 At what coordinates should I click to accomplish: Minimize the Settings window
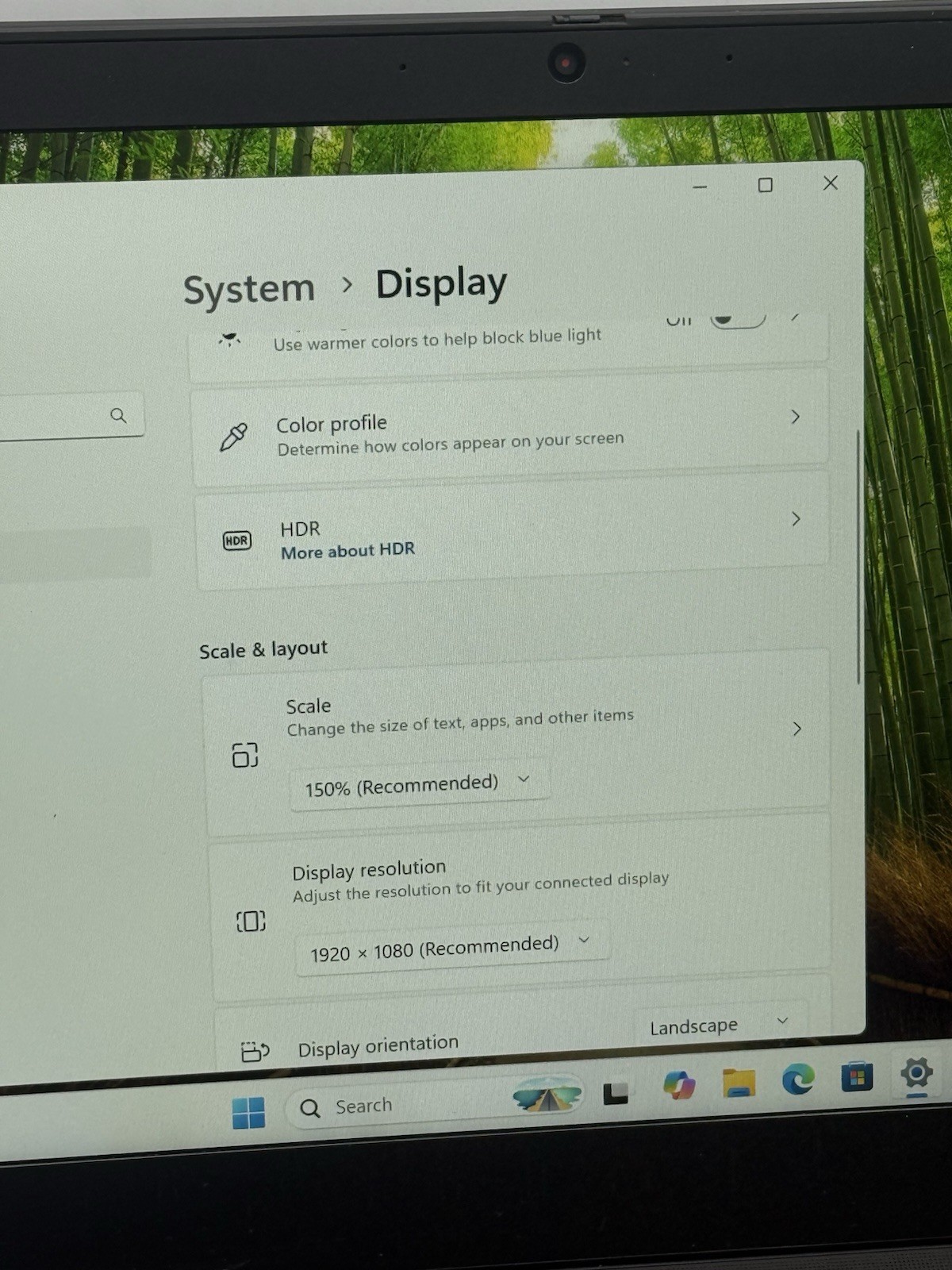point(700,187)
